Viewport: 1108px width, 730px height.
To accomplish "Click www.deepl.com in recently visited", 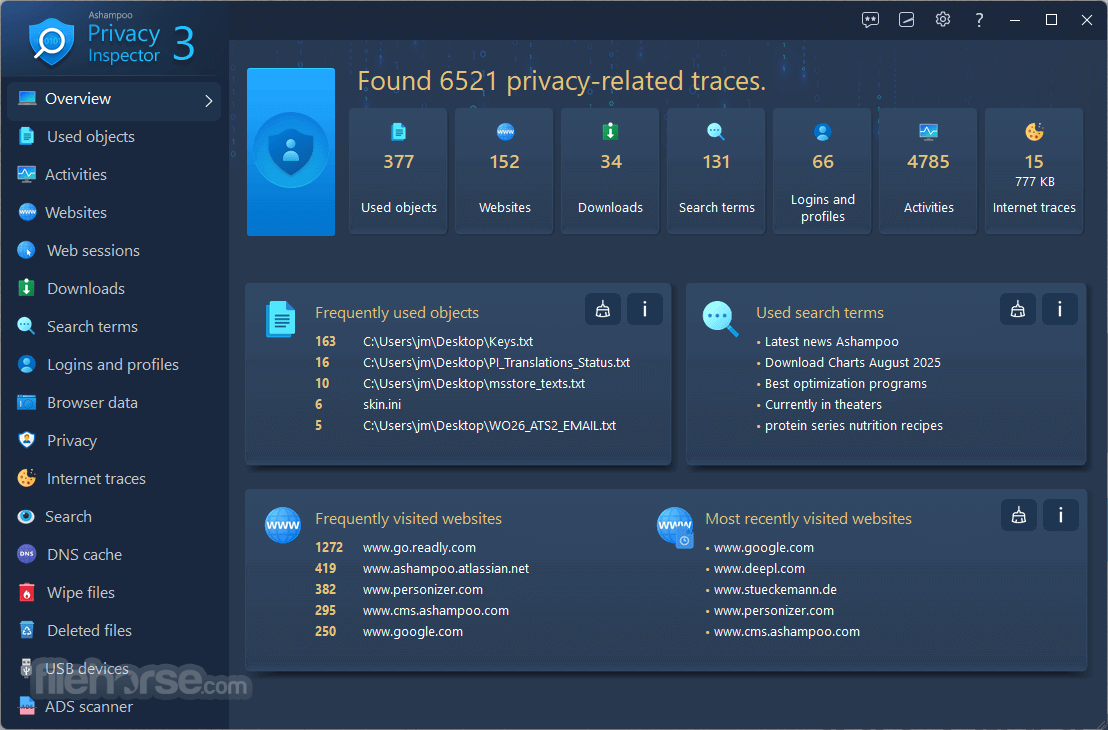I will 759,569.
